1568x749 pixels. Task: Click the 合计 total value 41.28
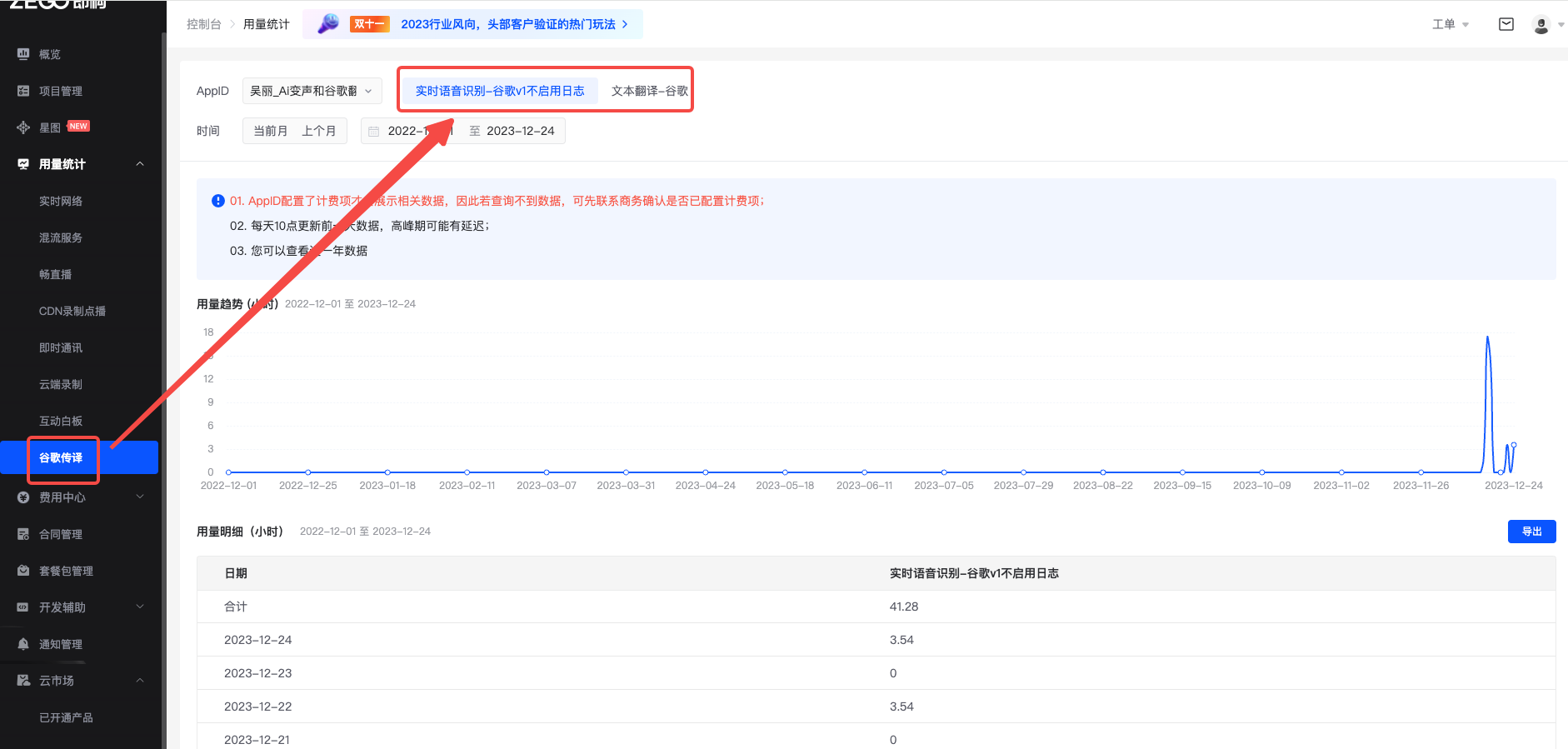pyautogui.click(x=904, y=607)
